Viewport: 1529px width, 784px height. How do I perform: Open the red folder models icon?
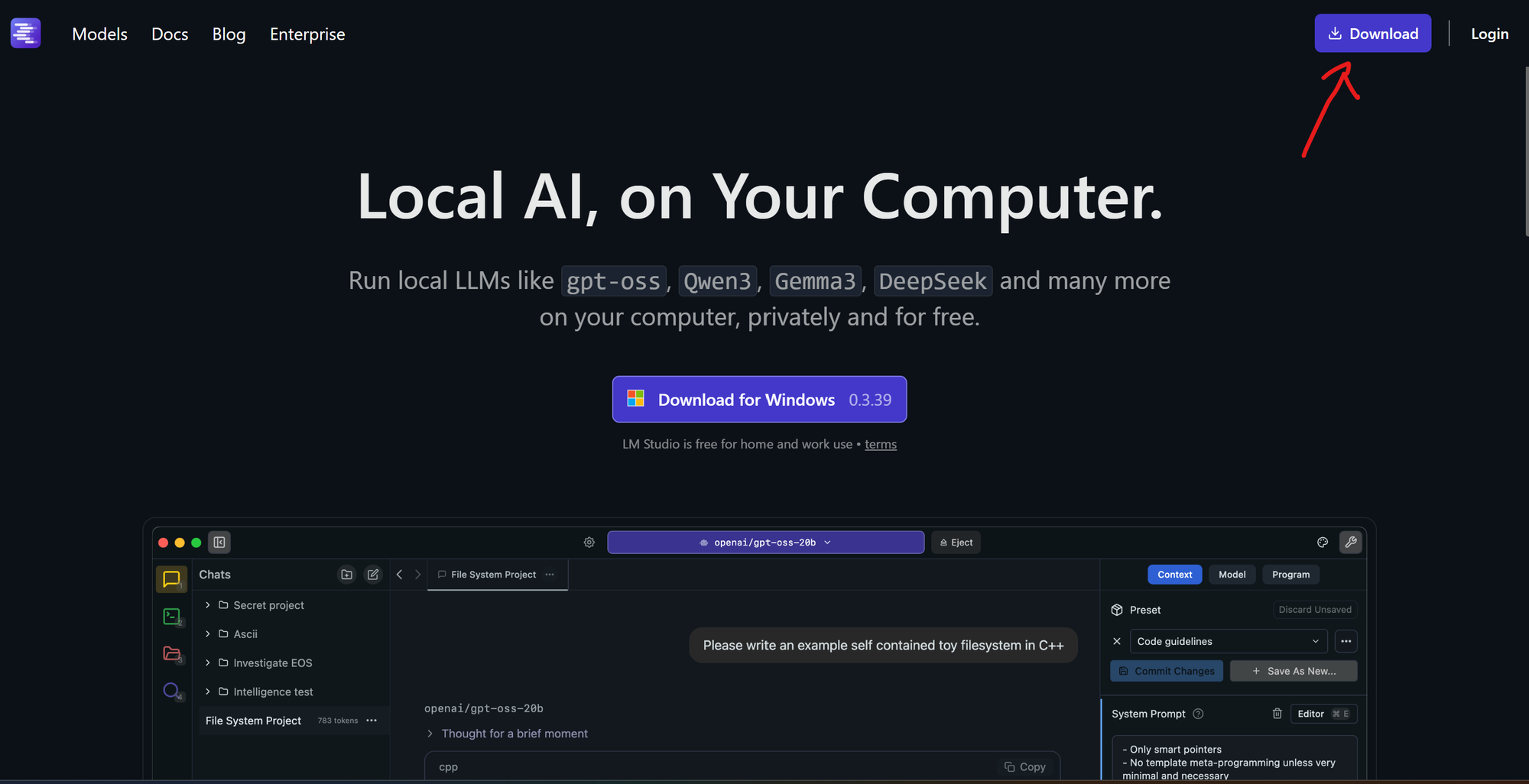[x=172, y=654]
